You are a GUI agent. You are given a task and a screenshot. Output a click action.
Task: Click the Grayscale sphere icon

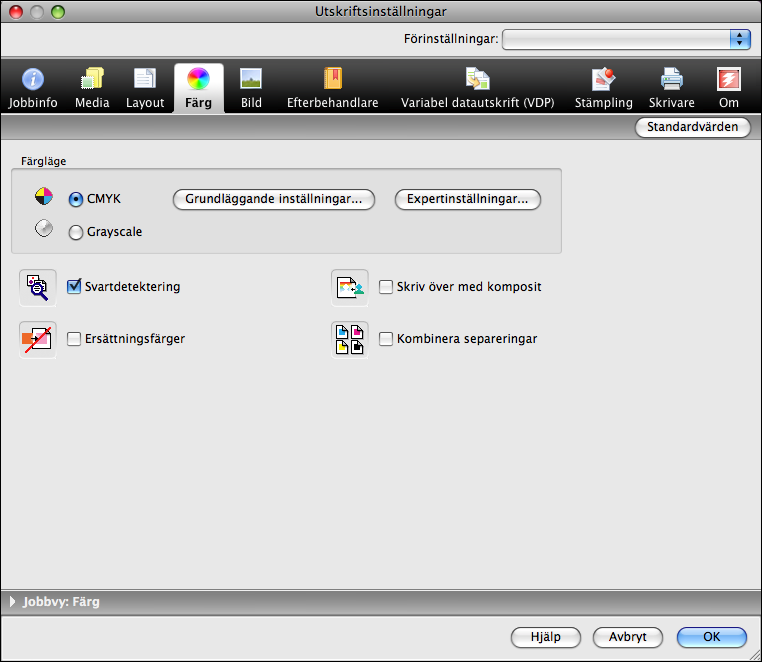tap(44, 228)
